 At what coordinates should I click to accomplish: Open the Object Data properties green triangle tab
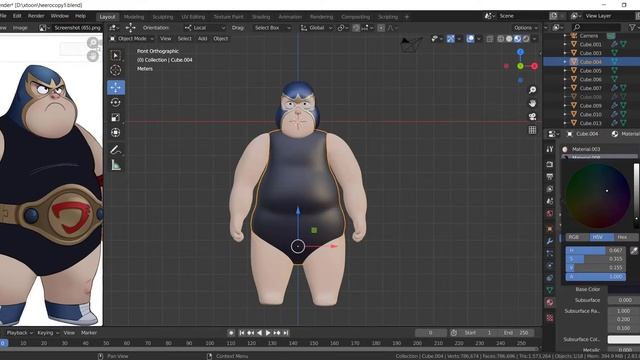pos(550,290)
